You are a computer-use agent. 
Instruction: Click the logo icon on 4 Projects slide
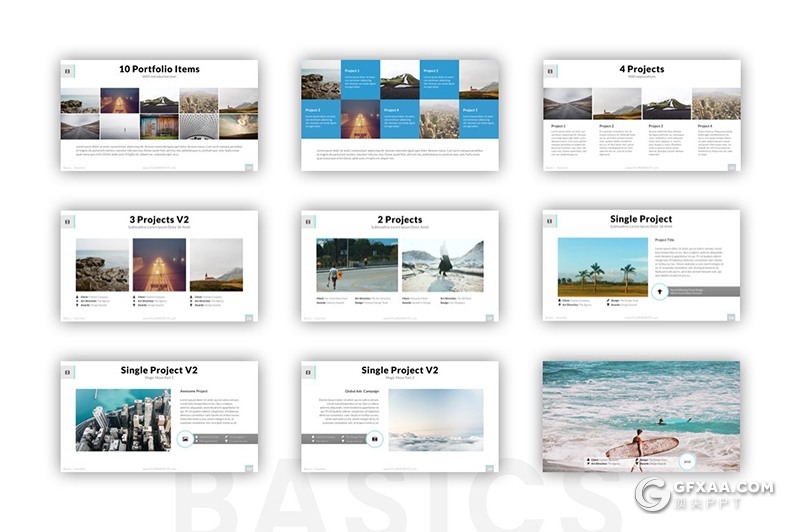point(550,71)
